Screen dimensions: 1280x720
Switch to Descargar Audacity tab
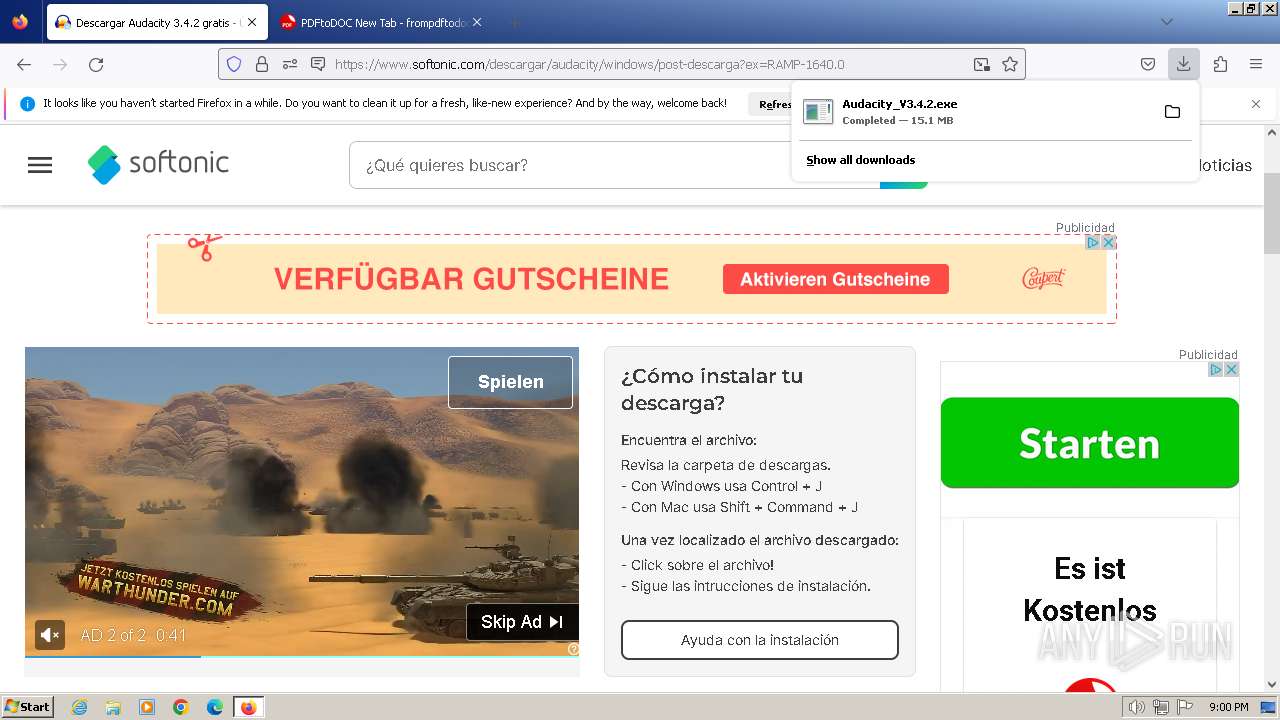point(157,22)
